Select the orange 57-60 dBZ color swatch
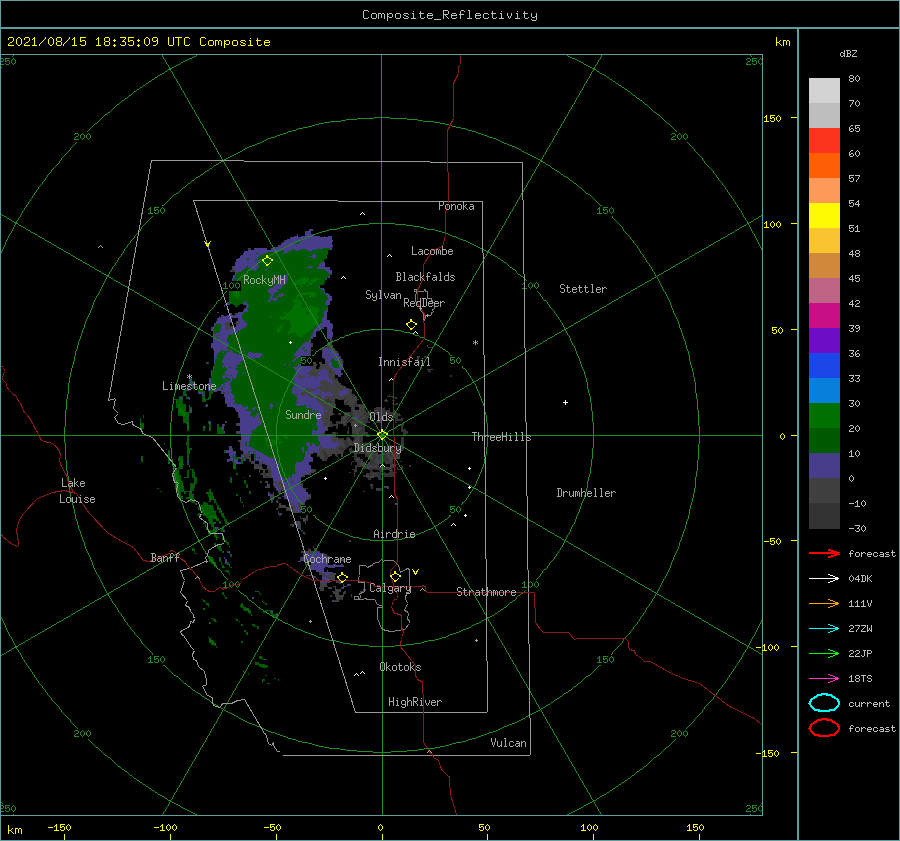900x841 pixels. (x=824, y=166)
